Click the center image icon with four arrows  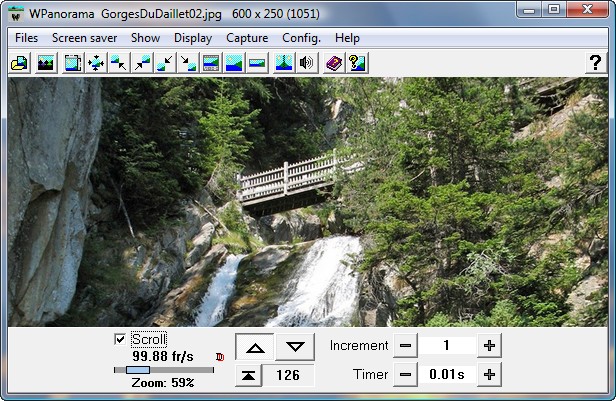[96, 63]
